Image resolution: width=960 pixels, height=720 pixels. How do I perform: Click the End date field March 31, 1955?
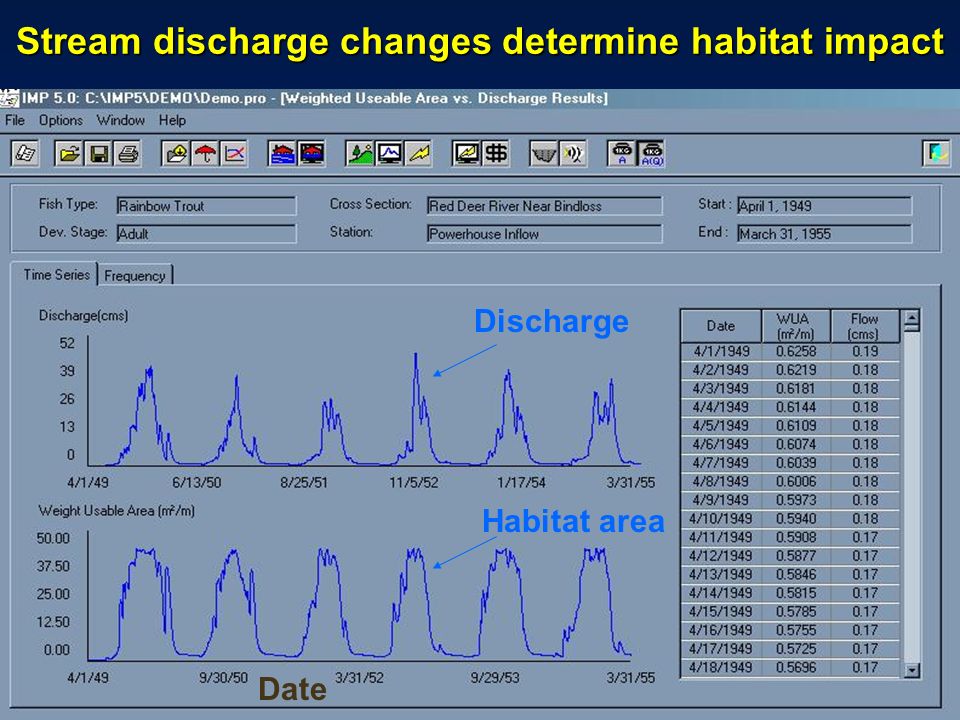coord(824,233)
